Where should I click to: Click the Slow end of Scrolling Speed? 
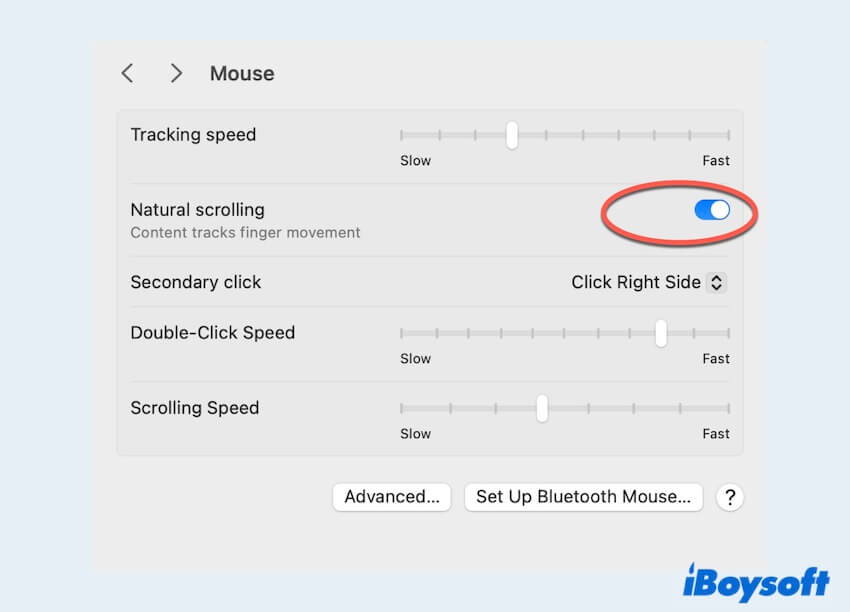click(x=416, y=434)
